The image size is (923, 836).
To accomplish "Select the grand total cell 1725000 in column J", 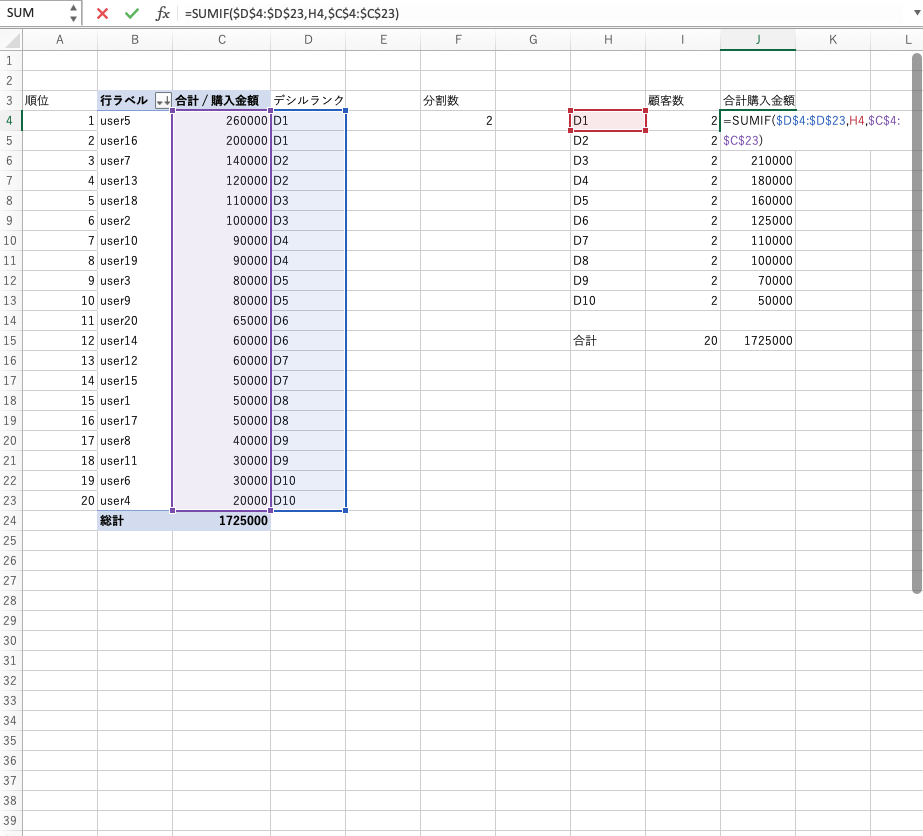I will tap(758, 340).
